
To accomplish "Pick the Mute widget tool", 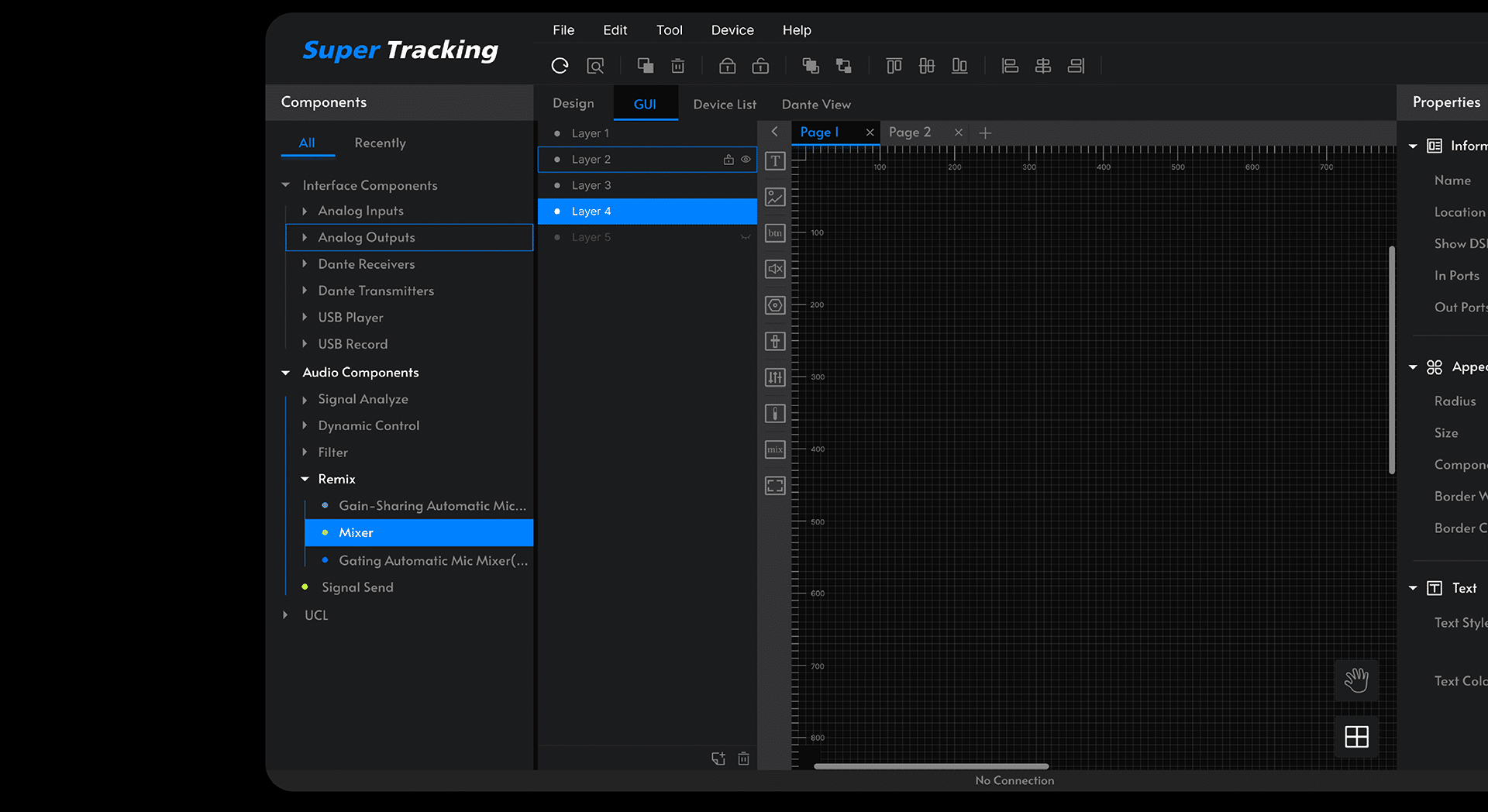I will (775, 269).
